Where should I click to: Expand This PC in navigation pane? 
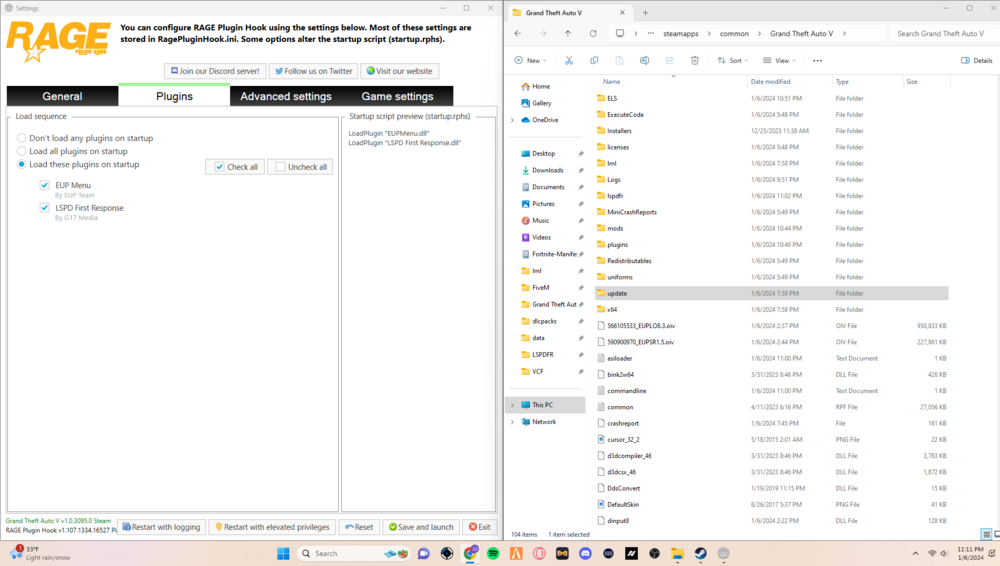(x=512, y=405)
